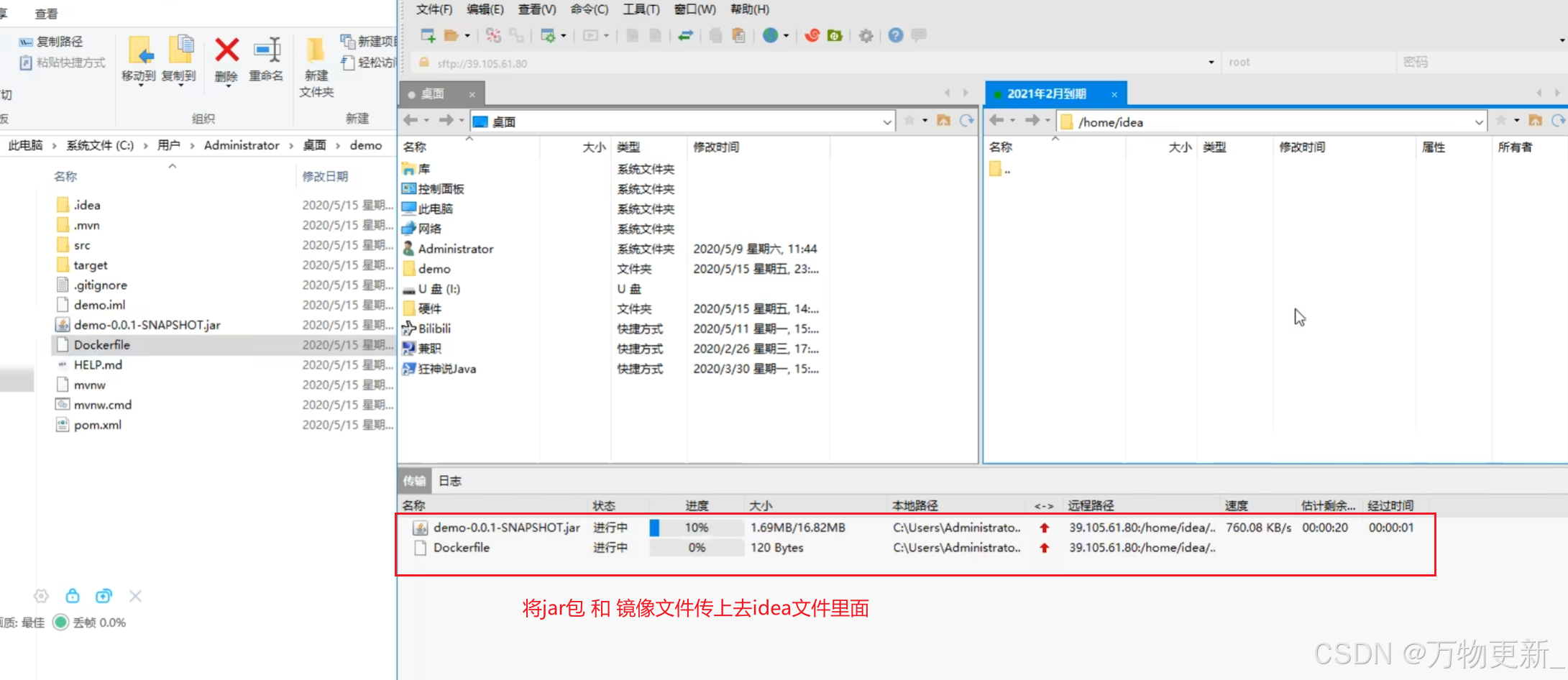Click the New Session toolbar icon
Screen dimensions: 1568x680
click(428, 35)
